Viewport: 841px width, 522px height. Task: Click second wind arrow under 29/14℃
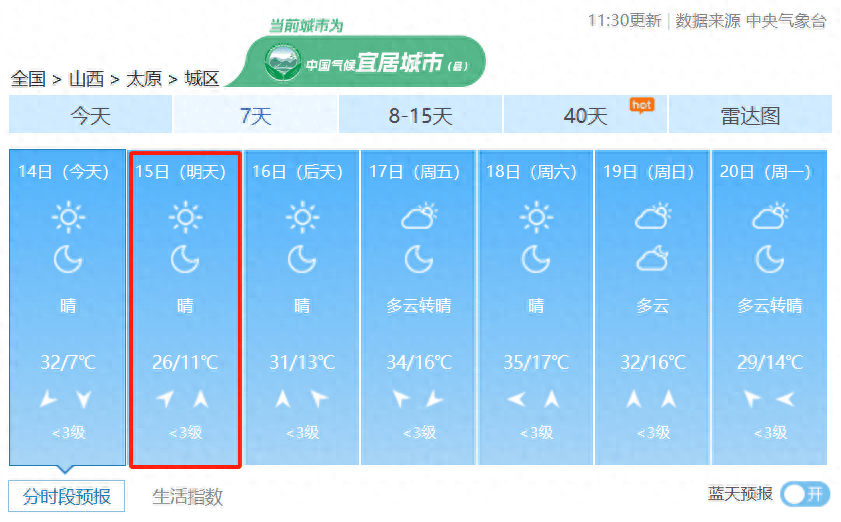point(786,399)
